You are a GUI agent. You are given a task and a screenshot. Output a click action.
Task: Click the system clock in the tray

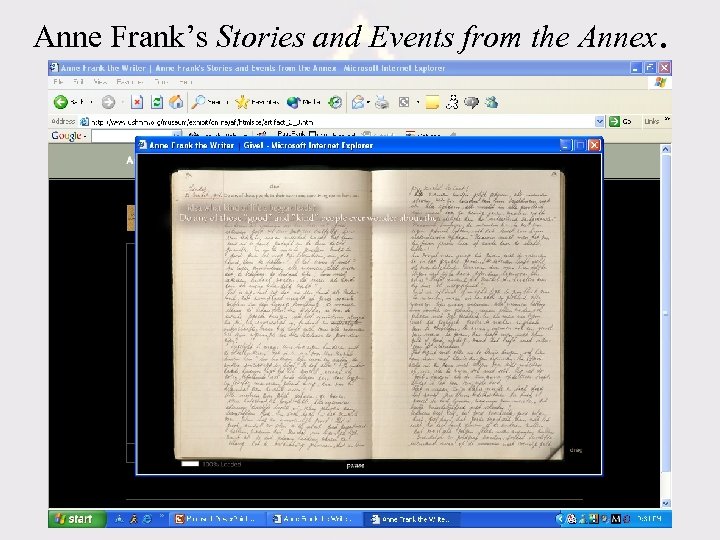pyautogui.click(x=649, y=519)
